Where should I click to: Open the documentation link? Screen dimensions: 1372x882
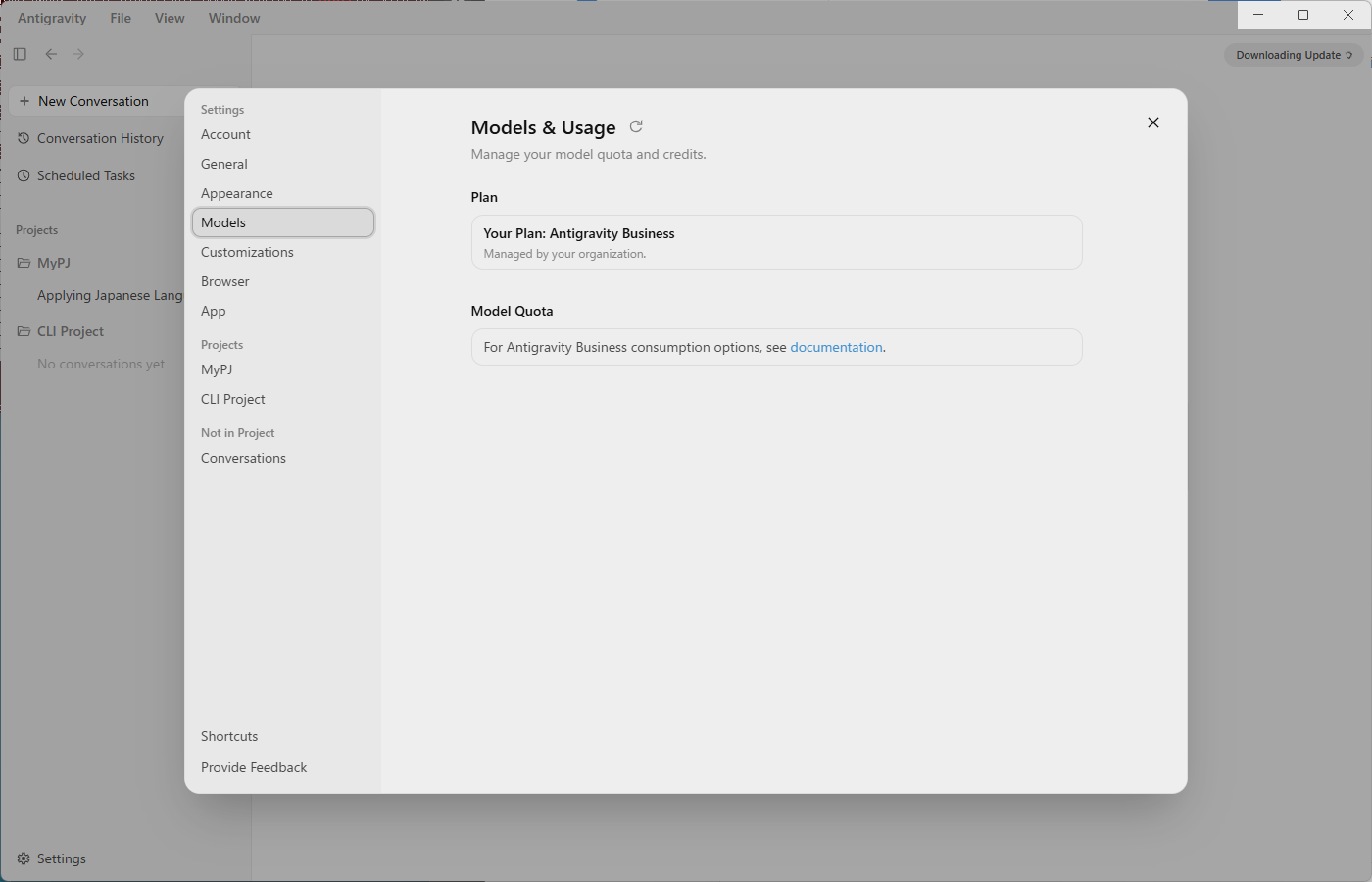coord(836,347)
